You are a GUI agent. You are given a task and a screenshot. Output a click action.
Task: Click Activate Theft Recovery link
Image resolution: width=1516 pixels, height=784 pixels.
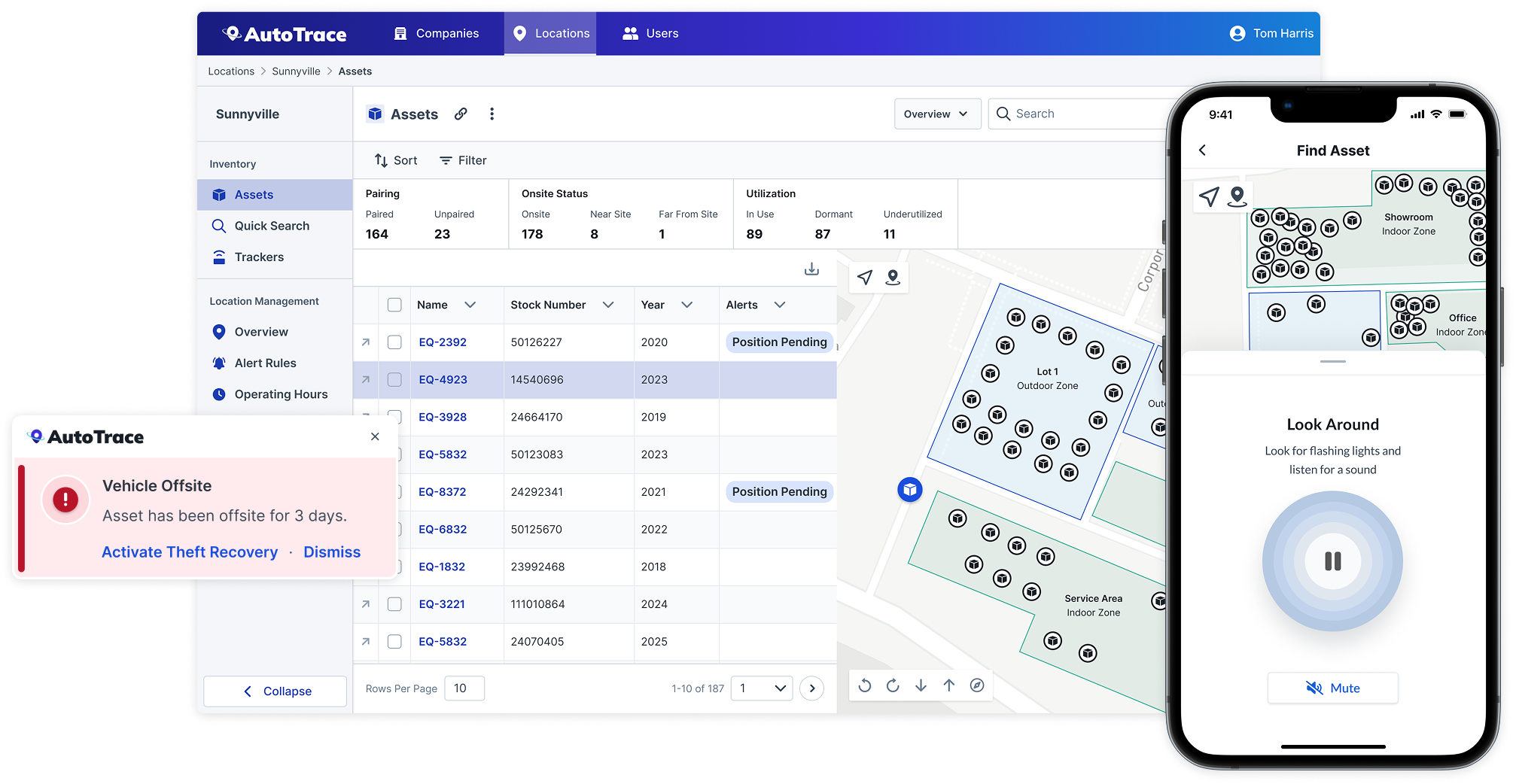[190, 552]
